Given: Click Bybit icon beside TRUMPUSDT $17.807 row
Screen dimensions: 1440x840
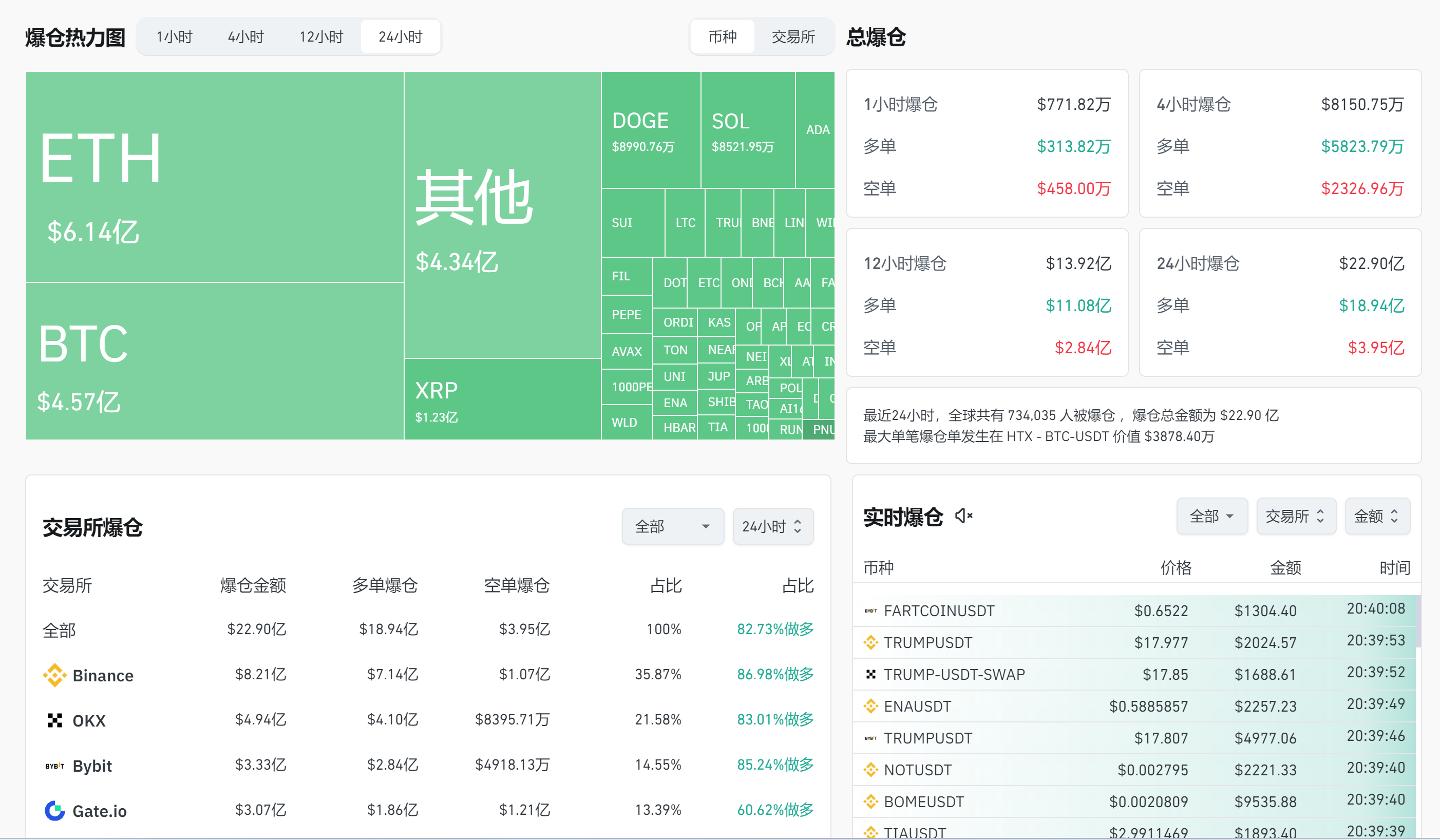Looking at the screenshot, I should pyautogui.click(x=870, y=738).
